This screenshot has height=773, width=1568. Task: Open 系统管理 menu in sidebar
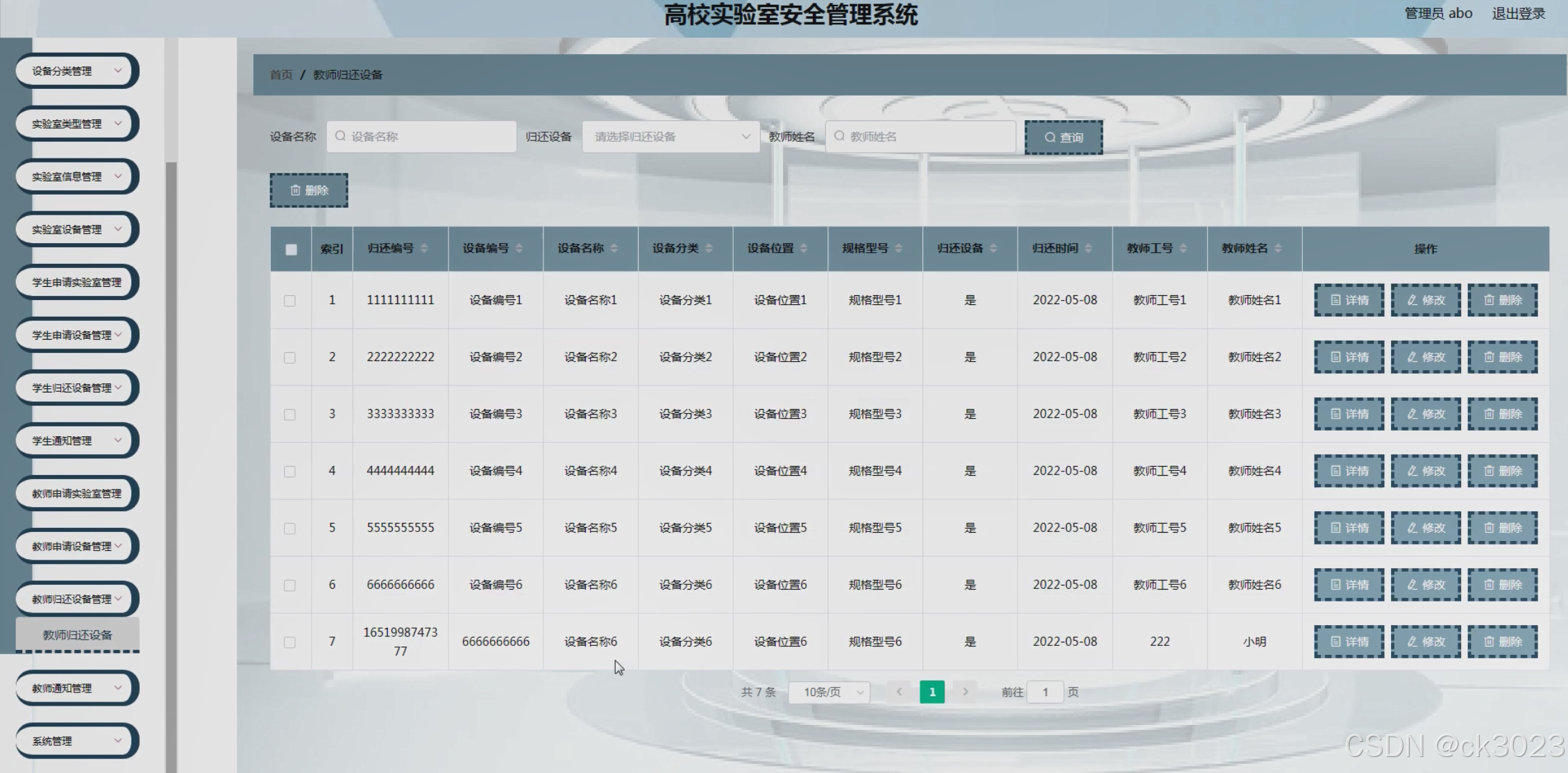[76, 741]
